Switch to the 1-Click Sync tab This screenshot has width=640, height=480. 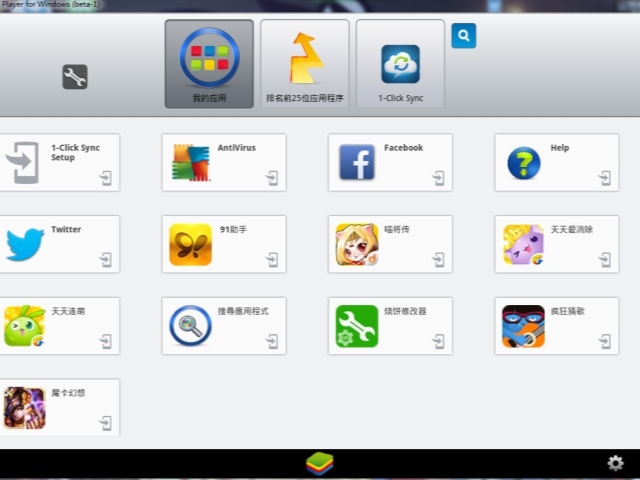(400, 64)
